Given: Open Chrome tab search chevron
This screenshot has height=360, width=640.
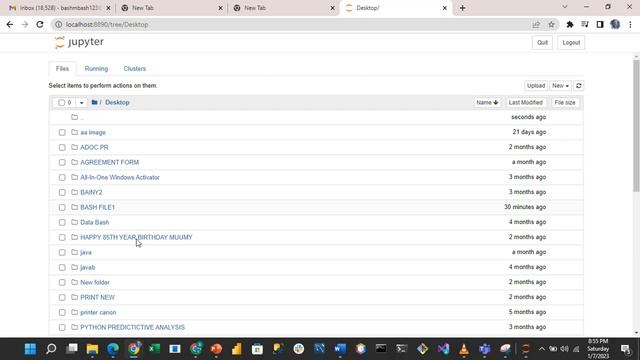Looking at the screenshot, I should [564, 7].
